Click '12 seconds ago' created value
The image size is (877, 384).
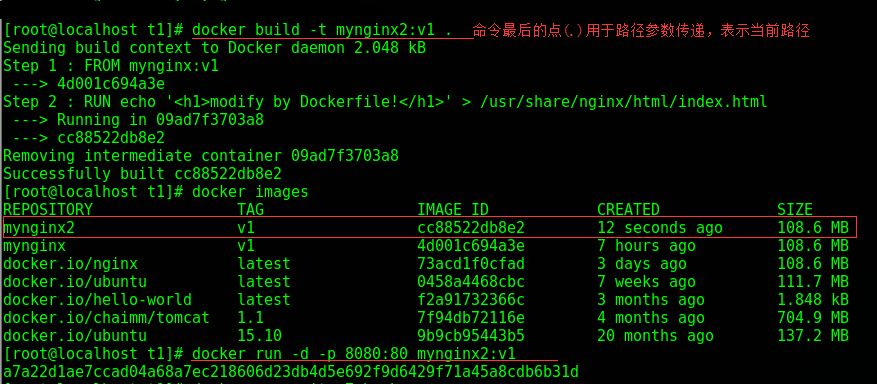coord(660,227)
